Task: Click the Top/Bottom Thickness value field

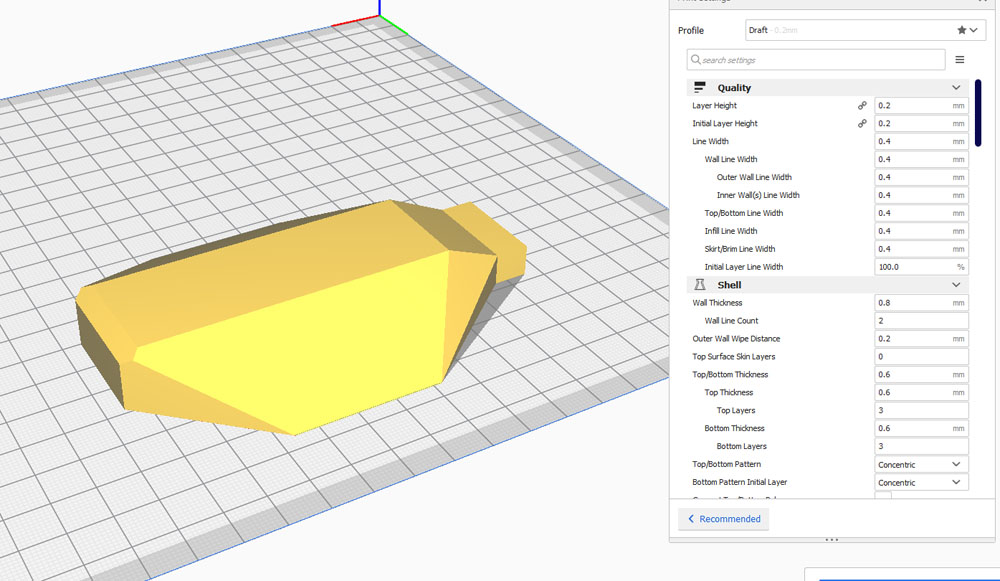Action: [x=921, y=374]
